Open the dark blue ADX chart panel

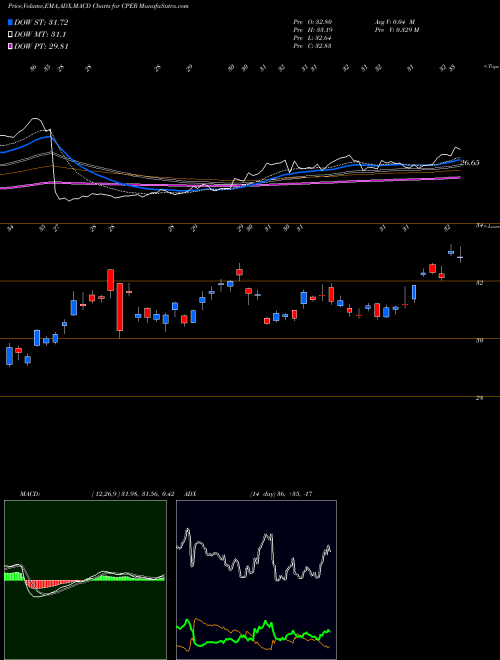coord(256,580)
